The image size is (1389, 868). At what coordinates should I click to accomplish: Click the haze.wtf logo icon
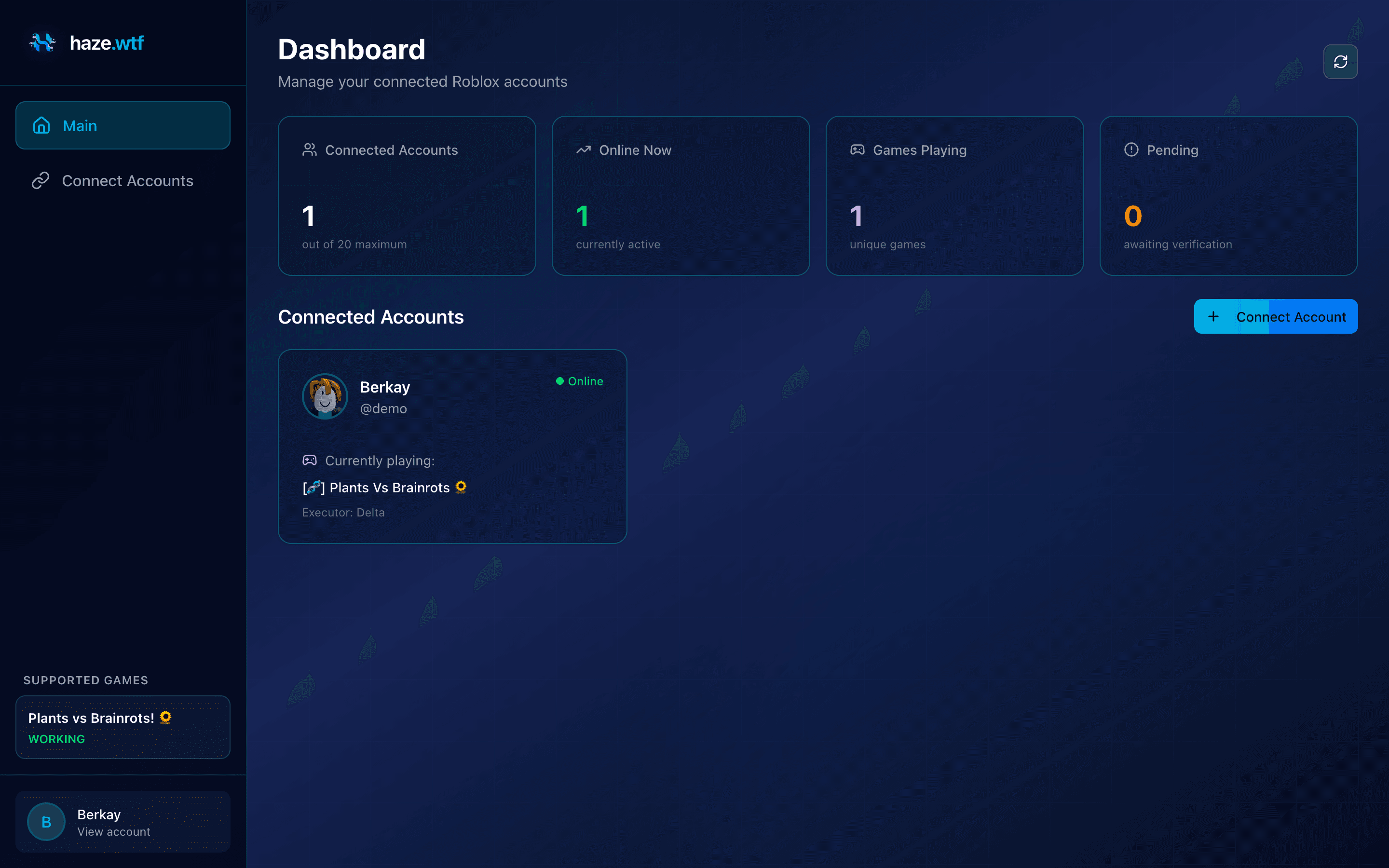41,43
